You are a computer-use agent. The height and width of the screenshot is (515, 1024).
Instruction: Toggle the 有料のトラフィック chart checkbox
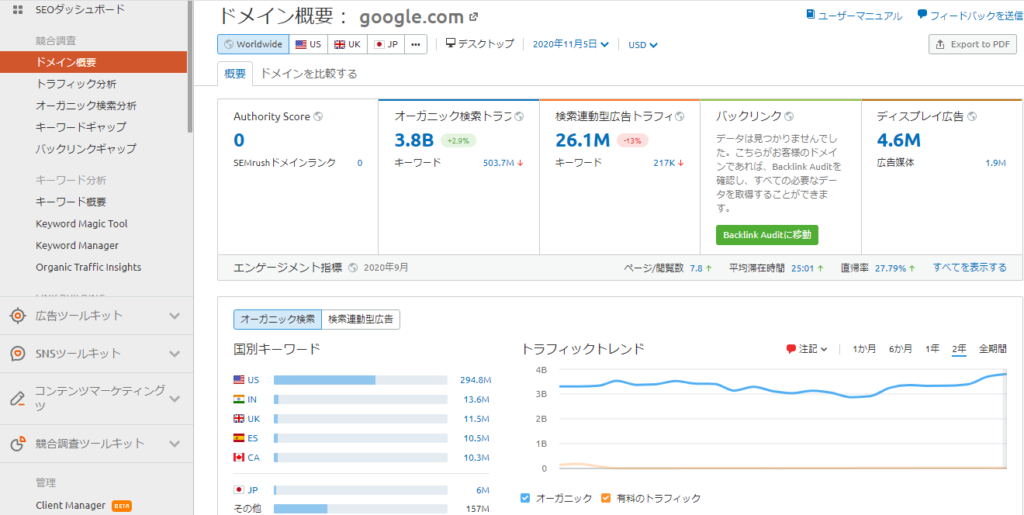click(x=605, y=498)
